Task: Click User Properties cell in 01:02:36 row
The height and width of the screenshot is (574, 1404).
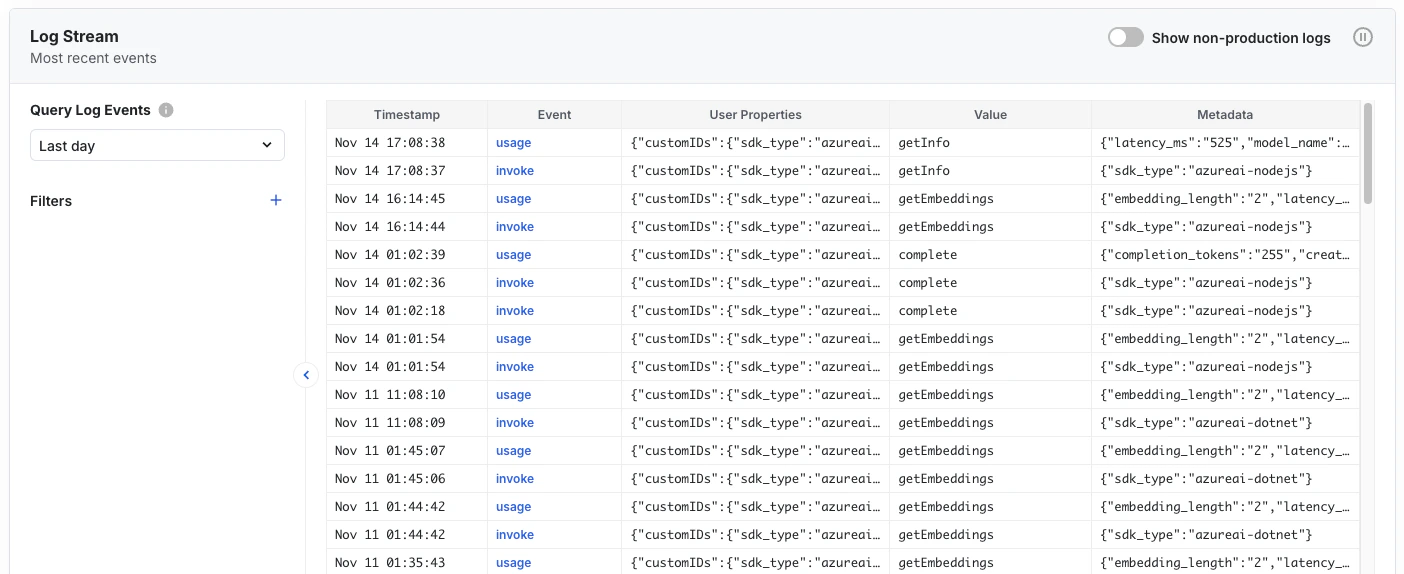Action: pos(755,283)
